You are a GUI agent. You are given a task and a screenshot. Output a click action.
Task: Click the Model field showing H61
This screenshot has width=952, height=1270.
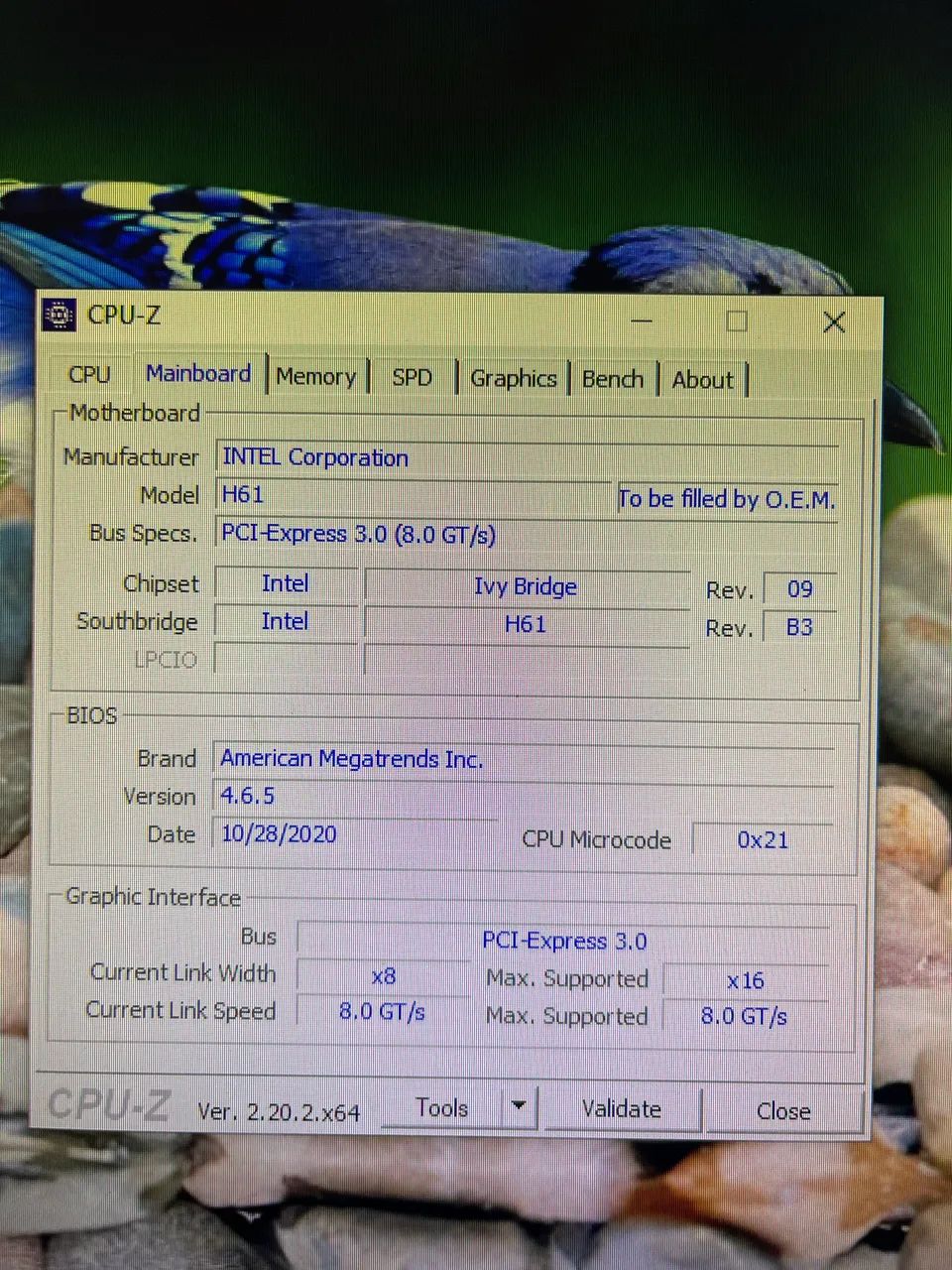click(x=414, y=495)
